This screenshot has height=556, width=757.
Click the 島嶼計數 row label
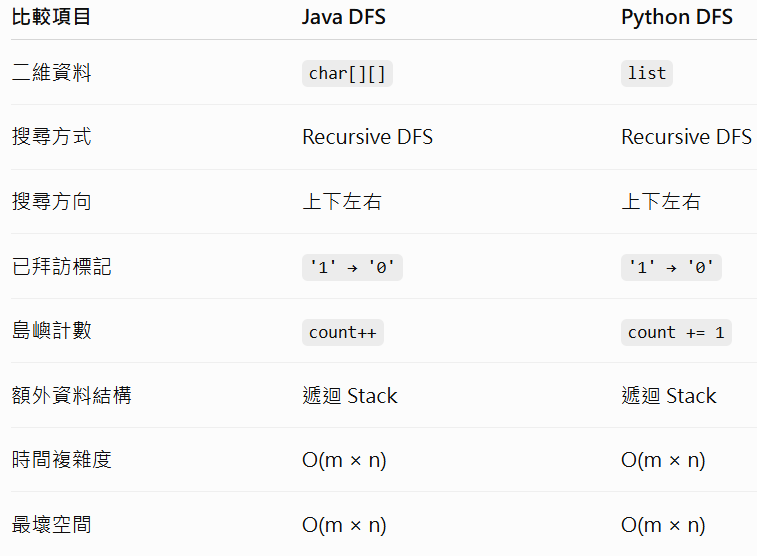point(51,331)
